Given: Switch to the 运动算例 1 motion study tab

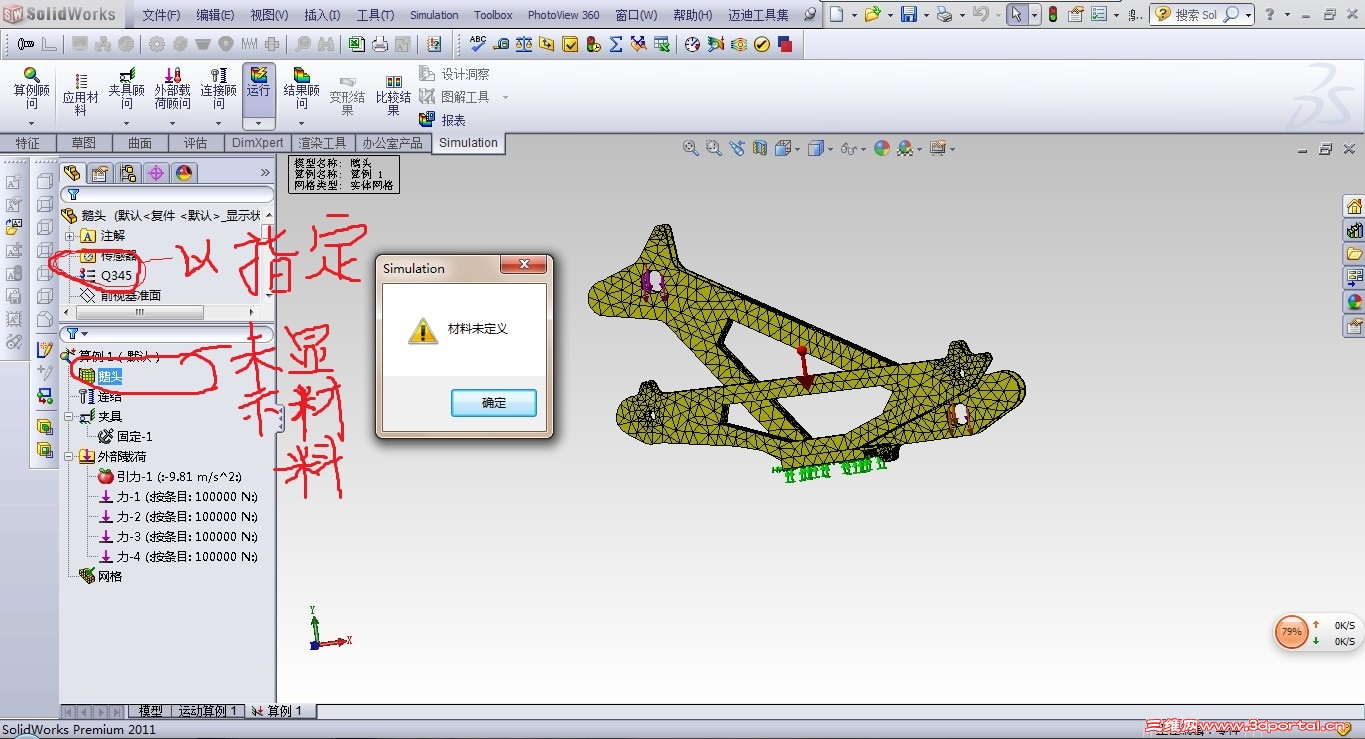Looking at the screenshot, I should [x=209, y=711].
